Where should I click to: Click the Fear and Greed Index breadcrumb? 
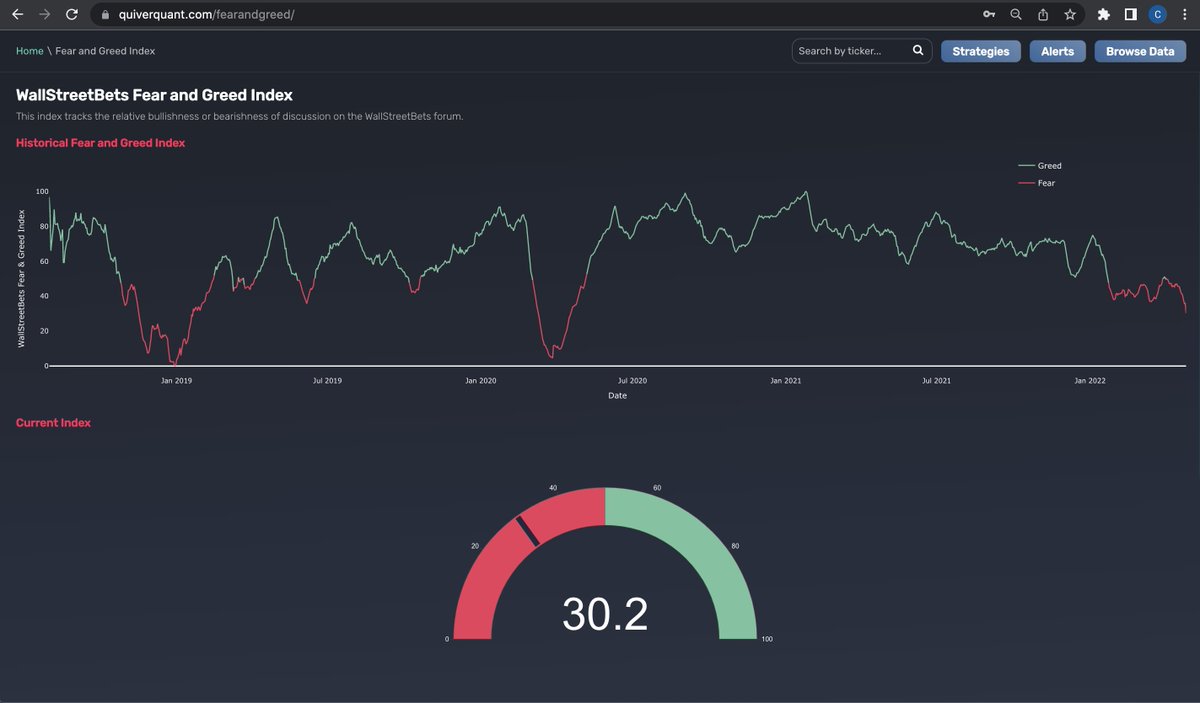(x=105, y=51)
